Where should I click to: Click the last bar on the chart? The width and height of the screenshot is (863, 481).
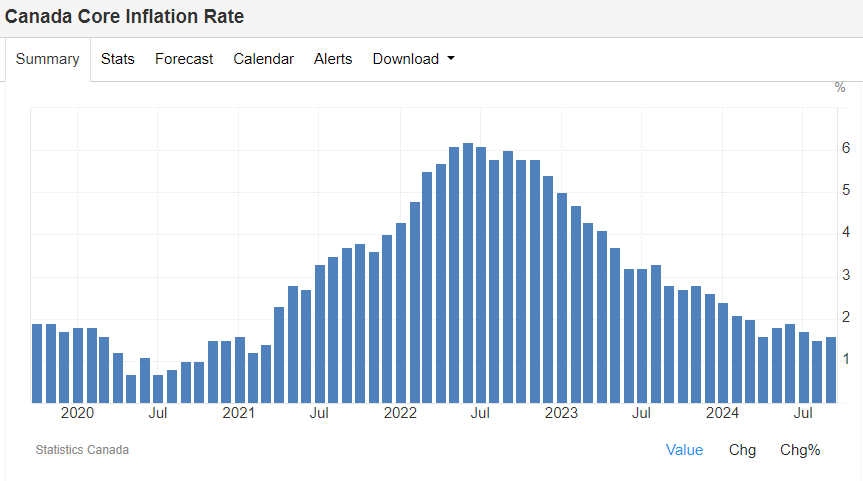pyautogui.click(x=831, y=370)
